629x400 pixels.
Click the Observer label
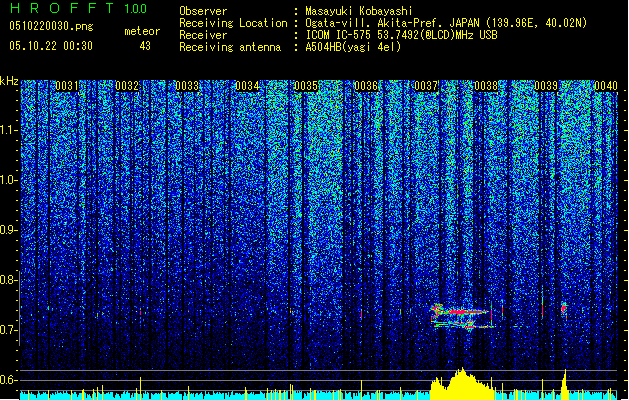click(203, 11)
